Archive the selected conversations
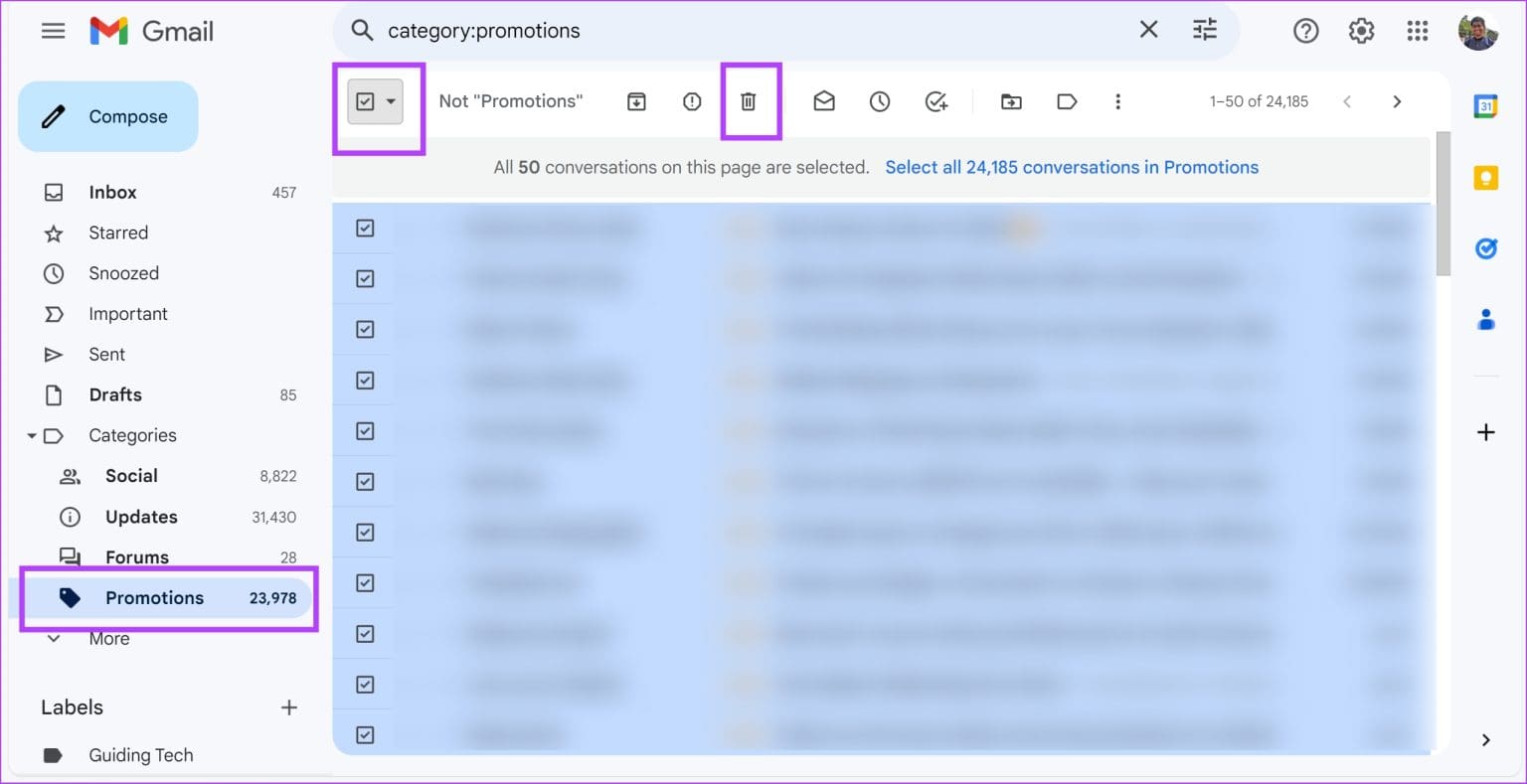Viewport: 1527px width, 784px height. click(636, 100)
